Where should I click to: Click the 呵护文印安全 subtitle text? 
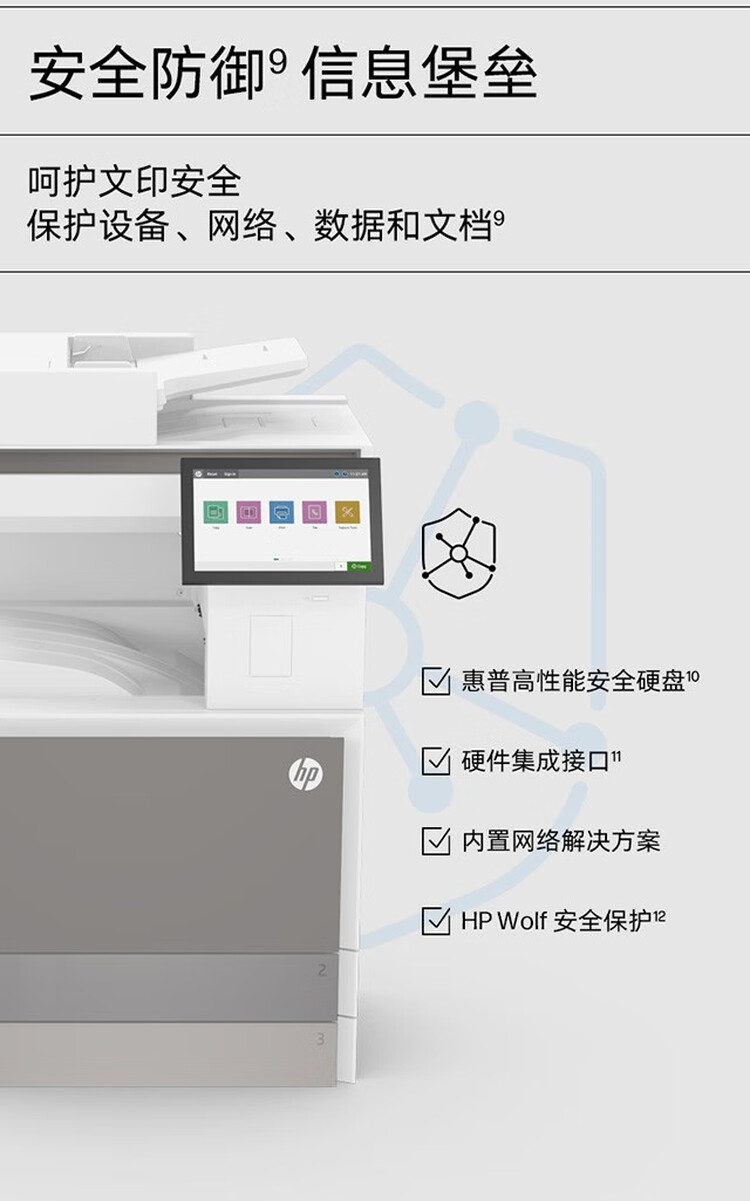(x=134, y=182)
